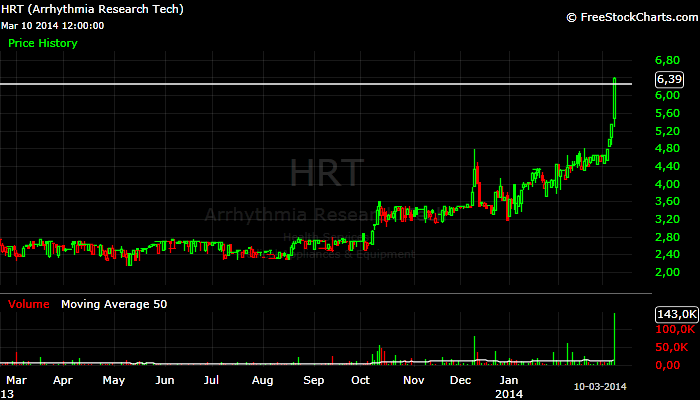
Task: Click the HRT (Arrhythmia Research Tech) title
Action: tap(92, 9)
